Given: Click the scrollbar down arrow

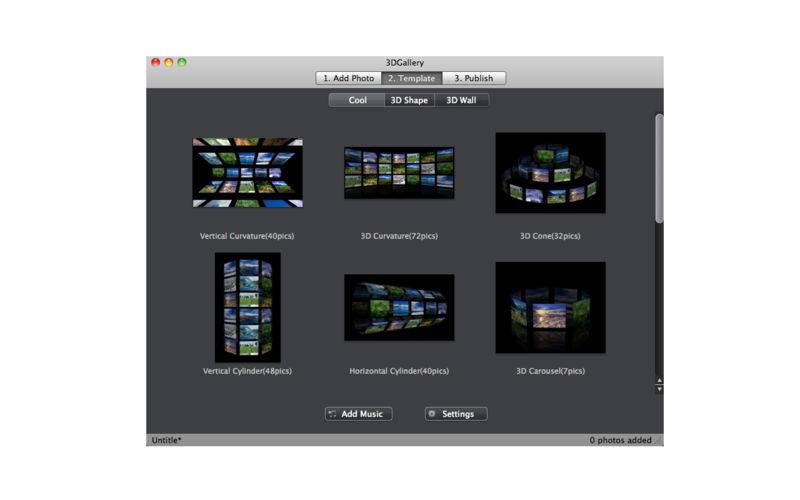Looking at the screenshot, I should [x=659, y=389].
